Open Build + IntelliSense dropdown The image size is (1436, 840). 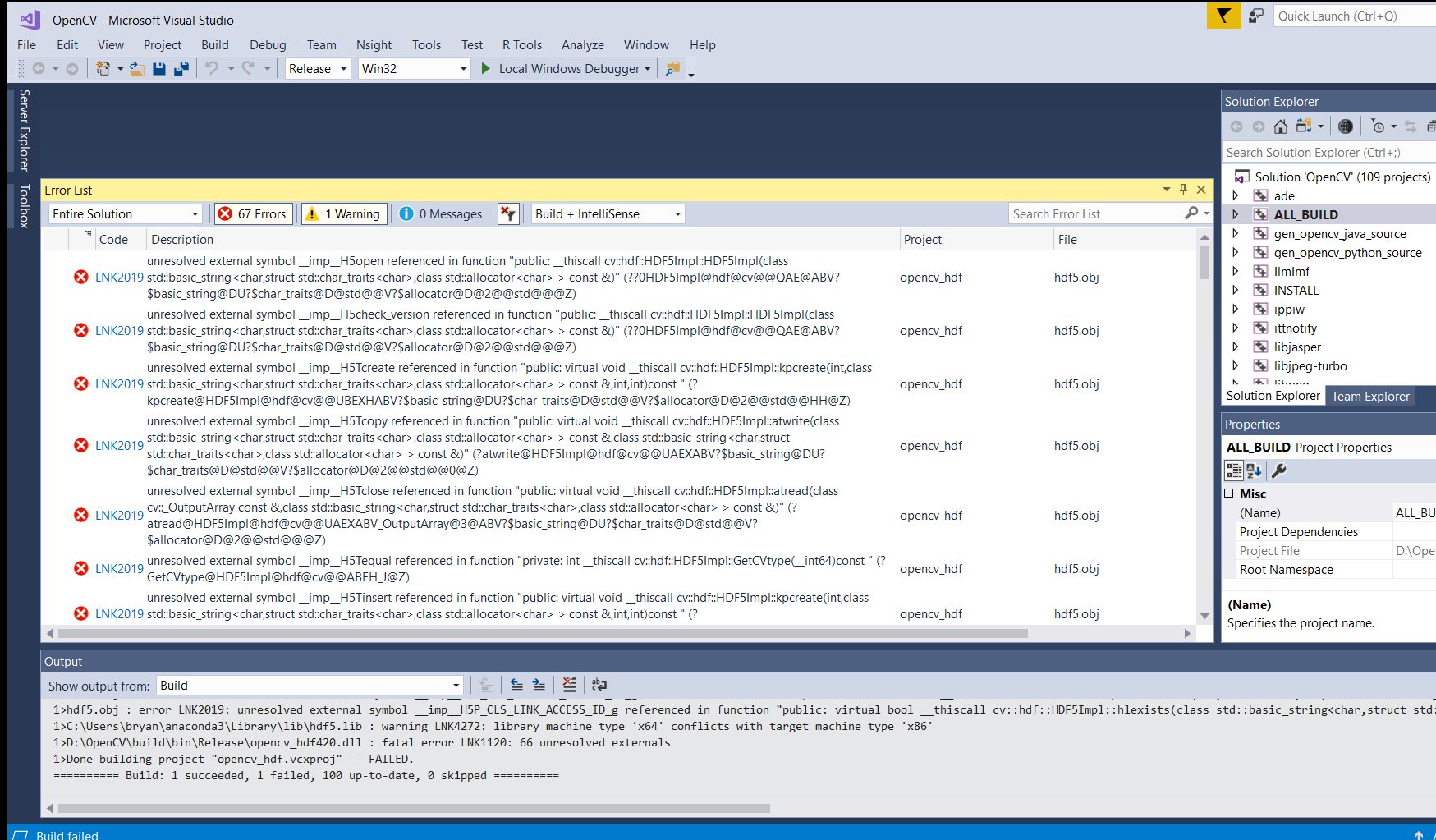[x=608, y=214]
